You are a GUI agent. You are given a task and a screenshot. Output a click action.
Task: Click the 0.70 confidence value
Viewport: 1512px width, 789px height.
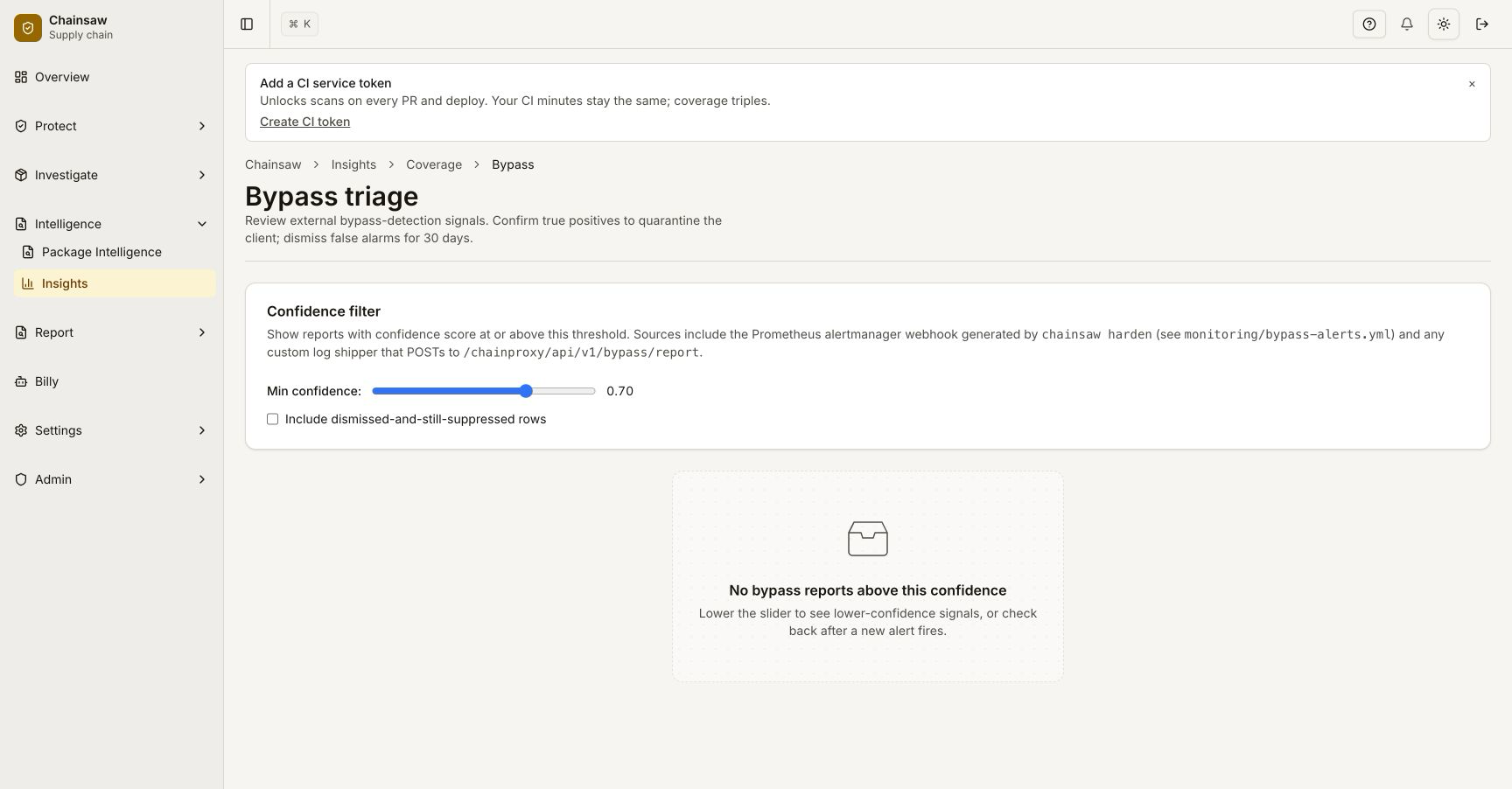pos(619,391)
